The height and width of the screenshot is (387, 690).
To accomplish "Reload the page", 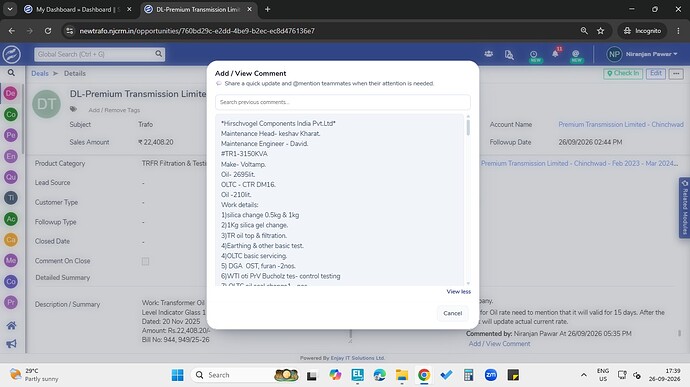I will click(48, 31).
